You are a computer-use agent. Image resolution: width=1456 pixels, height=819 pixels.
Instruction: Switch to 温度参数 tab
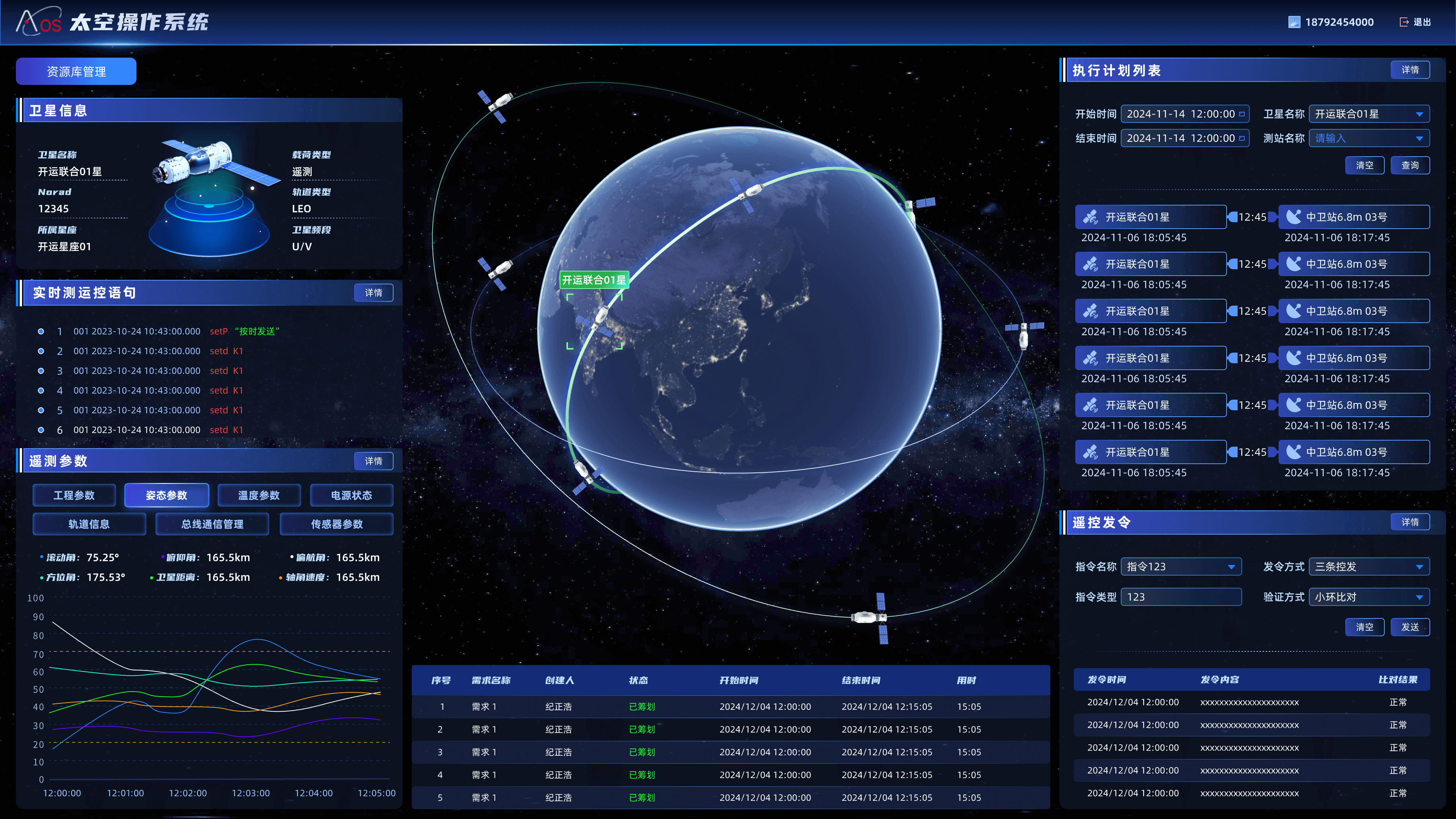point(259,495)
